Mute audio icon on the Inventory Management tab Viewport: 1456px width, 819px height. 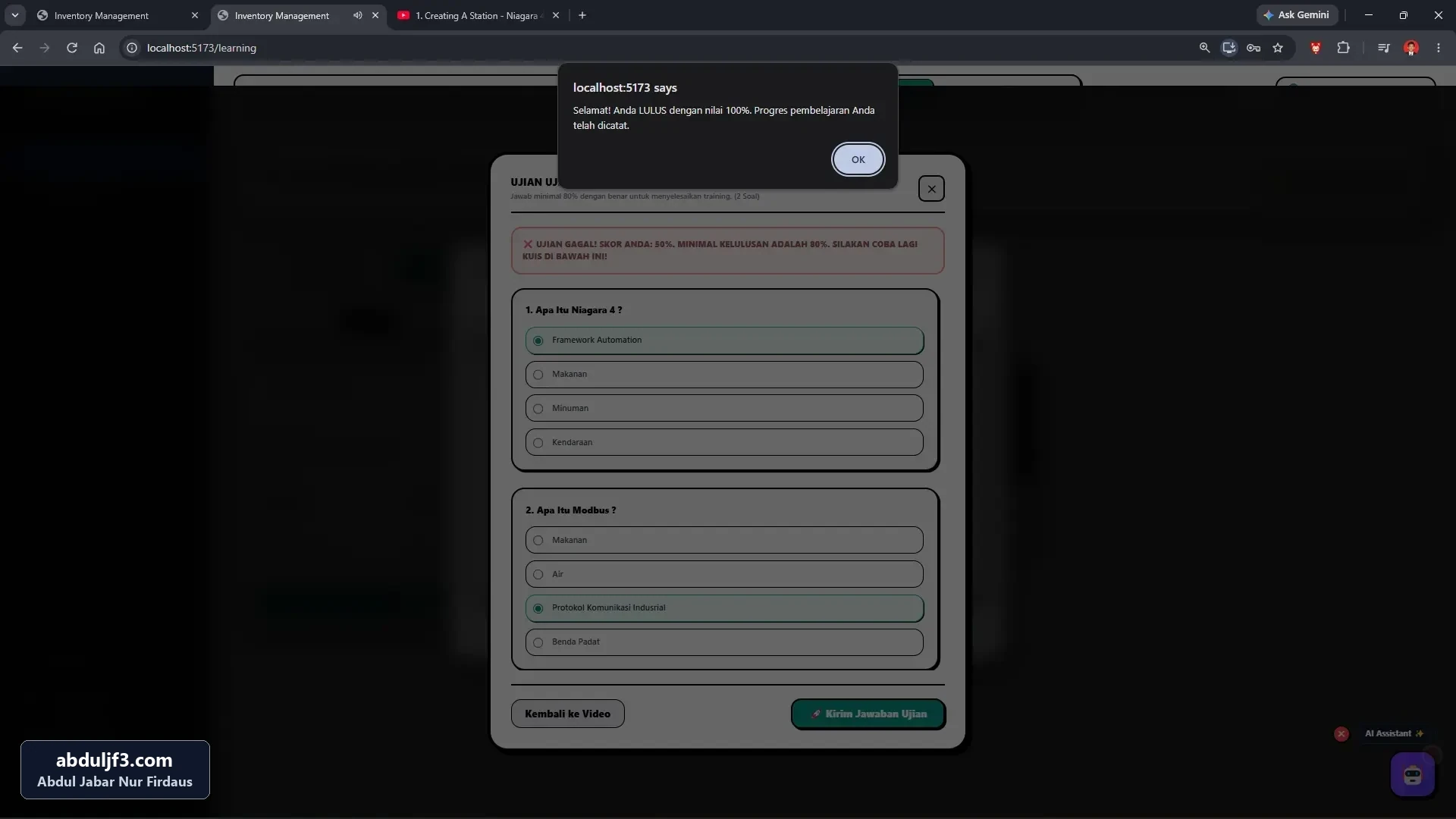(357, 15)
